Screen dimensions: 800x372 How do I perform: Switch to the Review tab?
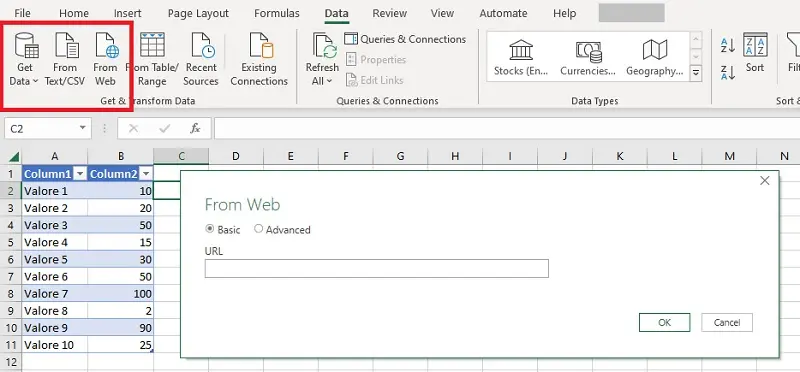(x=390, y=13)
